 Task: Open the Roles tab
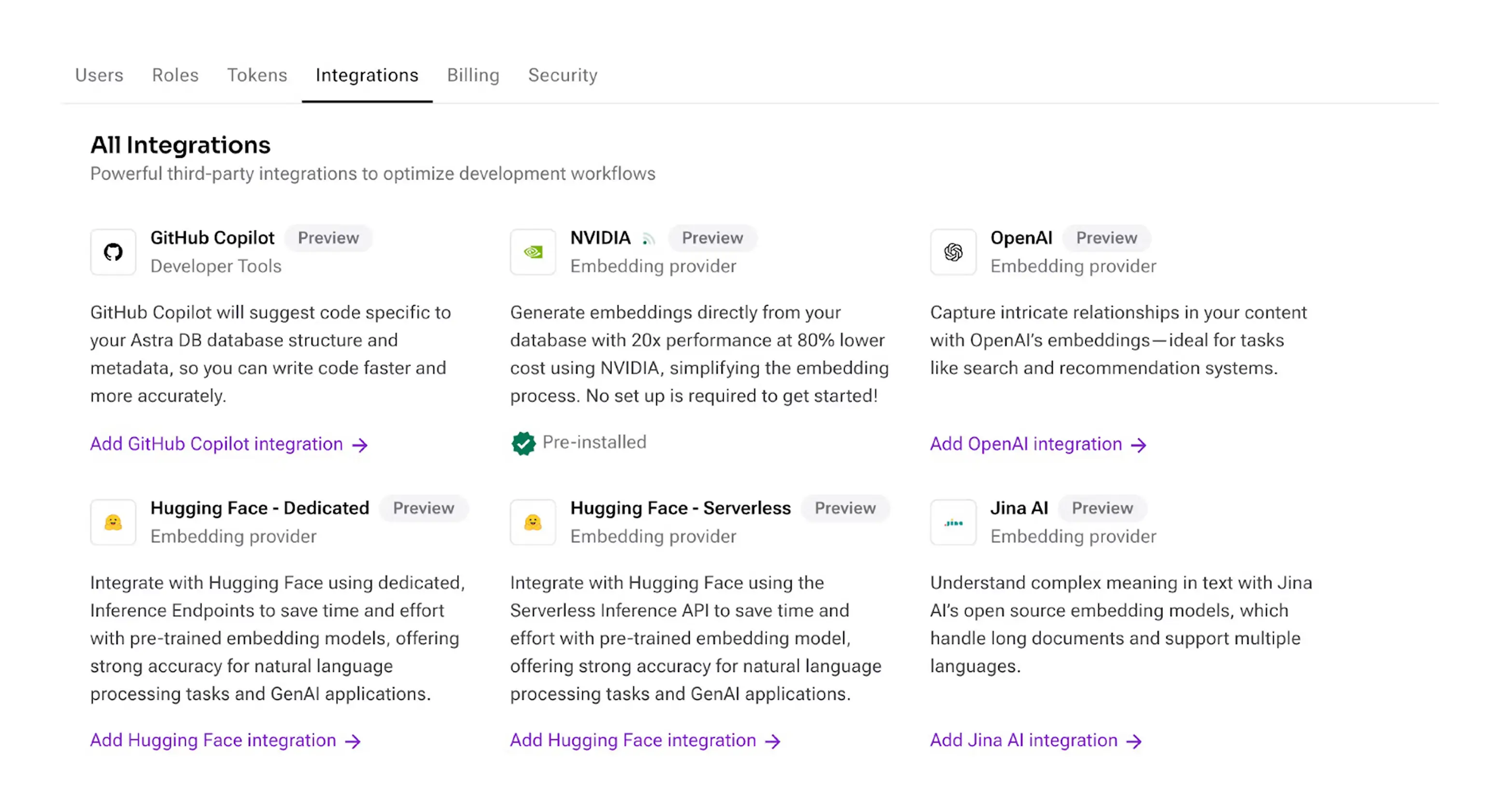pos(175,75)
